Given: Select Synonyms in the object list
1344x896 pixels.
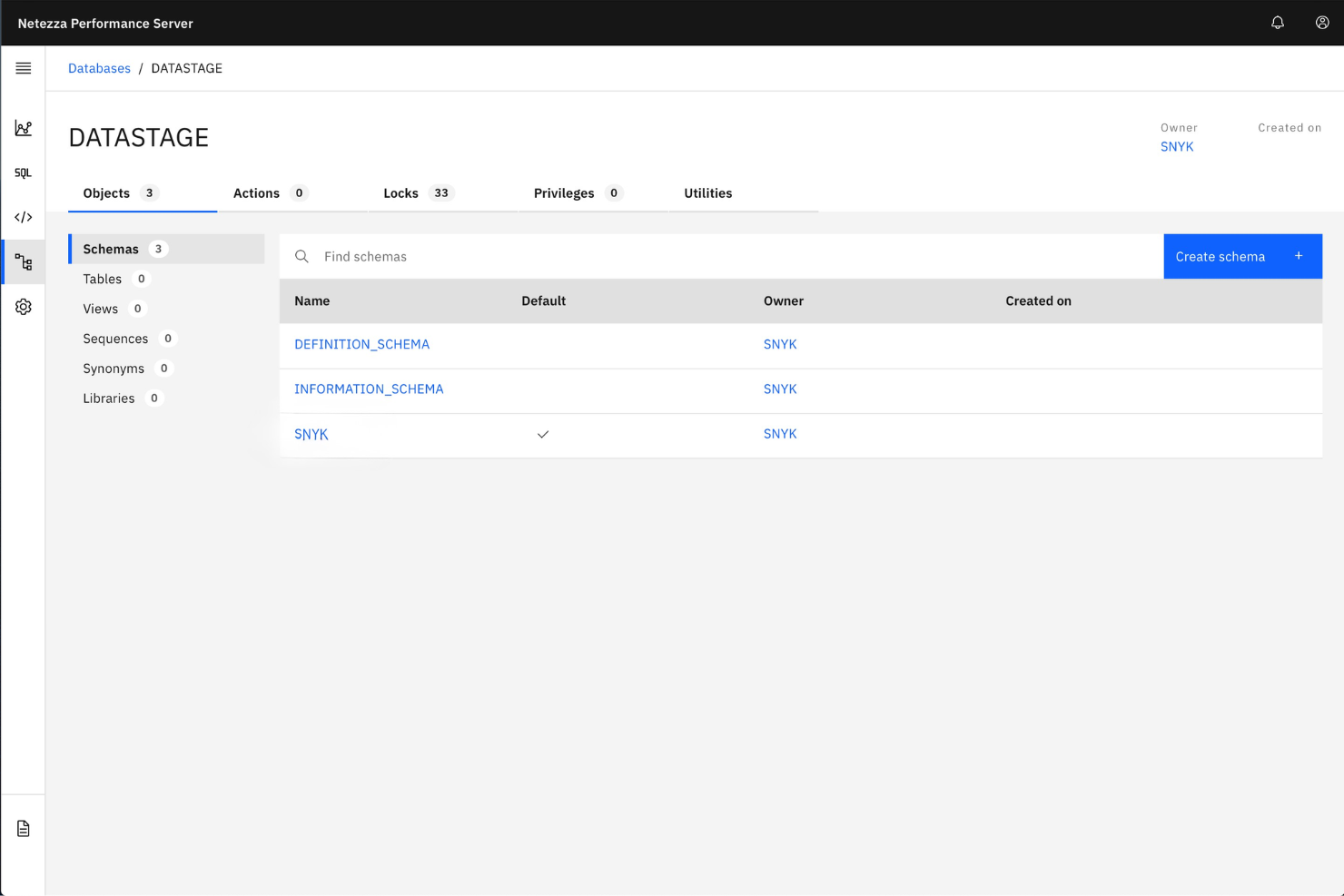Looking at the screenshot, I should (x=114, y=369).
